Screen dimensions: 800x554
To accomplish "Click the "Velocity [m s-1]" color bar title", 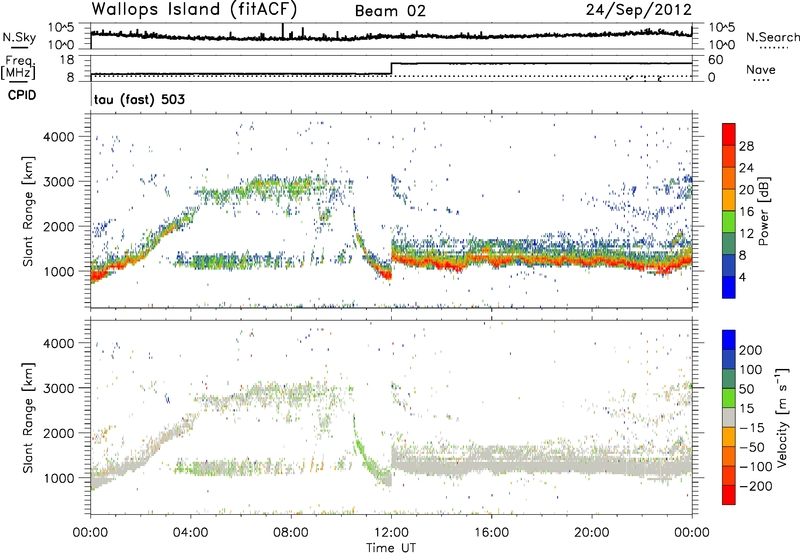I will click(782, 417).
